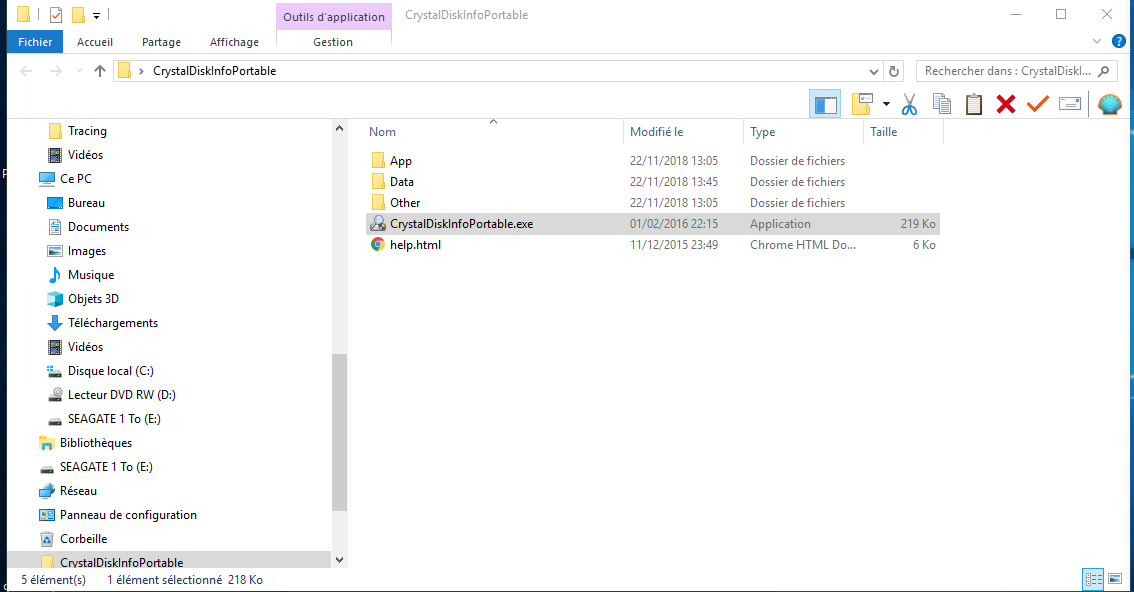This screenshot has height=592, width=1134.
Task: Click the Chrome icon beside help.html
Action: click(378, 244)
